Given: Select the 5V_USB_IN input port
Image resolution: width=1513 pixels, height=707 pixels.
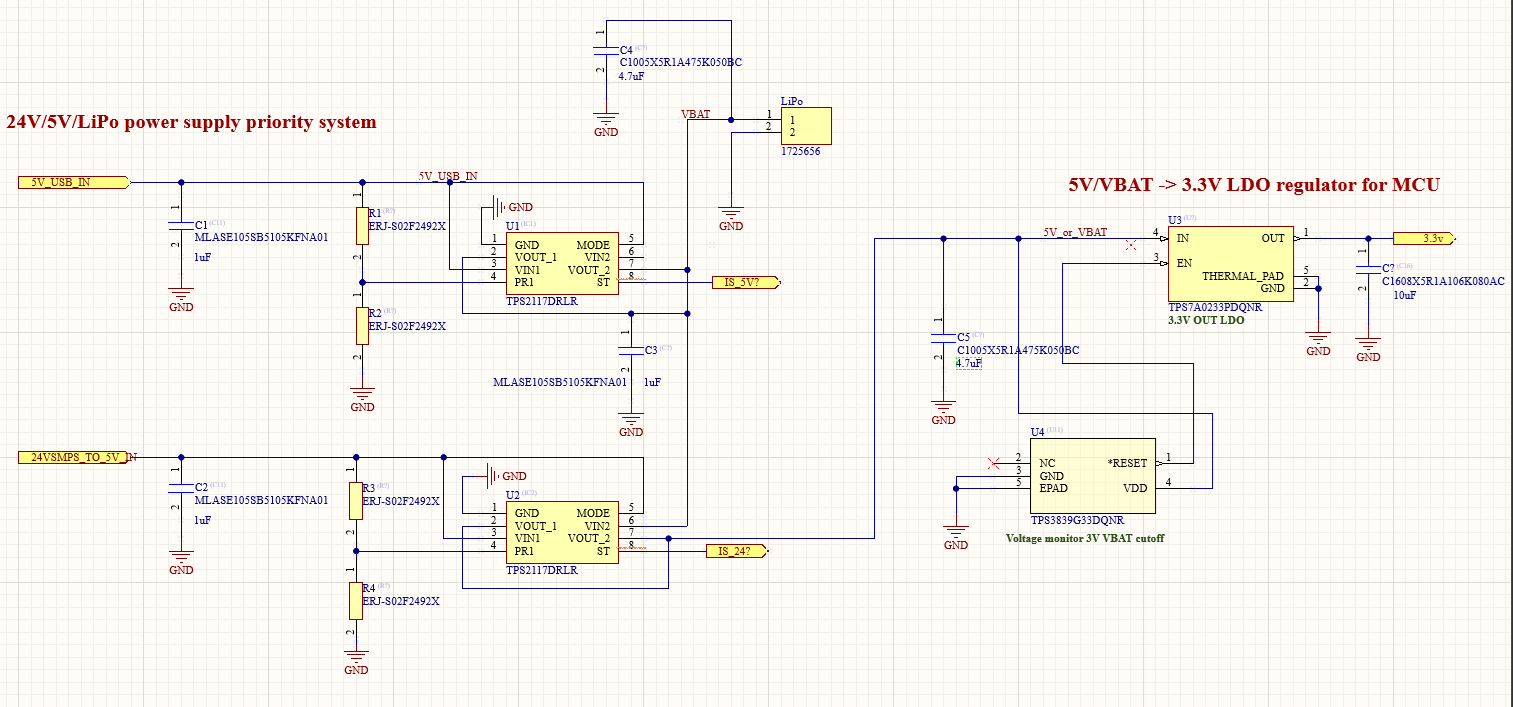Looking at the screenshot, I should click(x=75, y=182).
